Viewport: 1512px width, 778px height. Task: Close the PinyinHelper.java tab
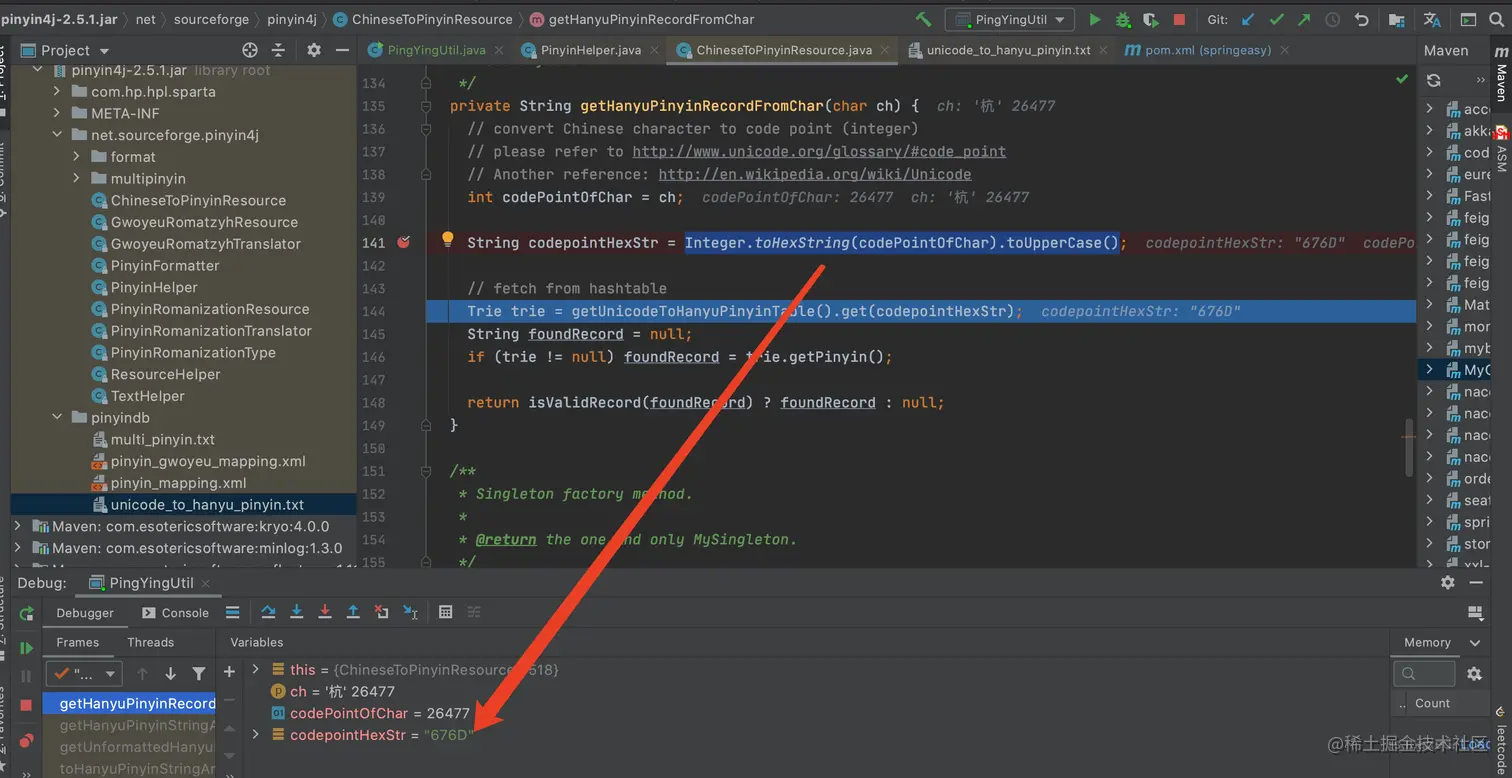[656, 50]
